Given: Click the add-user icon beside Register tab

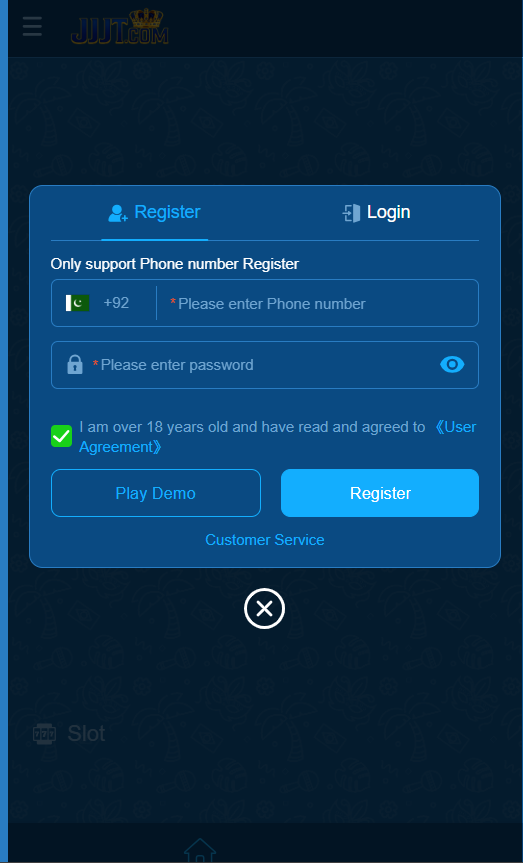Looking at the screenshot, I should [x=118, y=213].
